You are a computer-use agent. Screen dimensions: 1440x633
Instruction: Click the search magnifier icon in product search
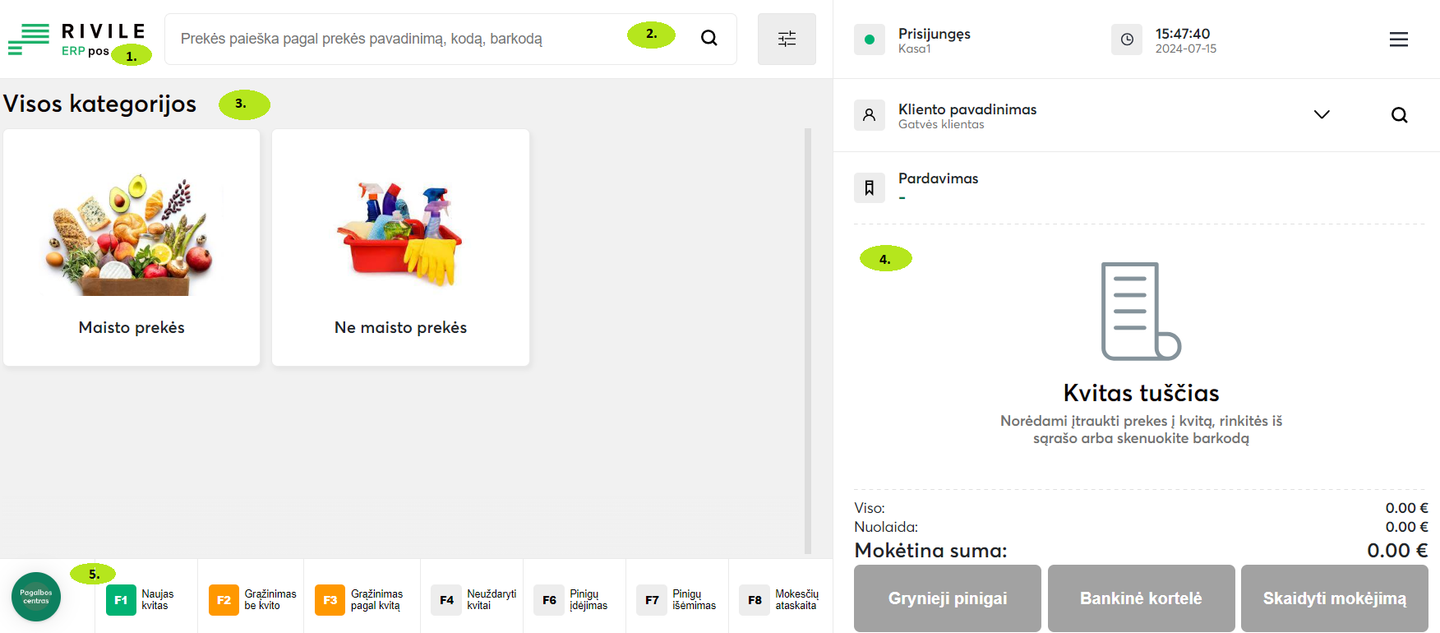tap(708, 39)
